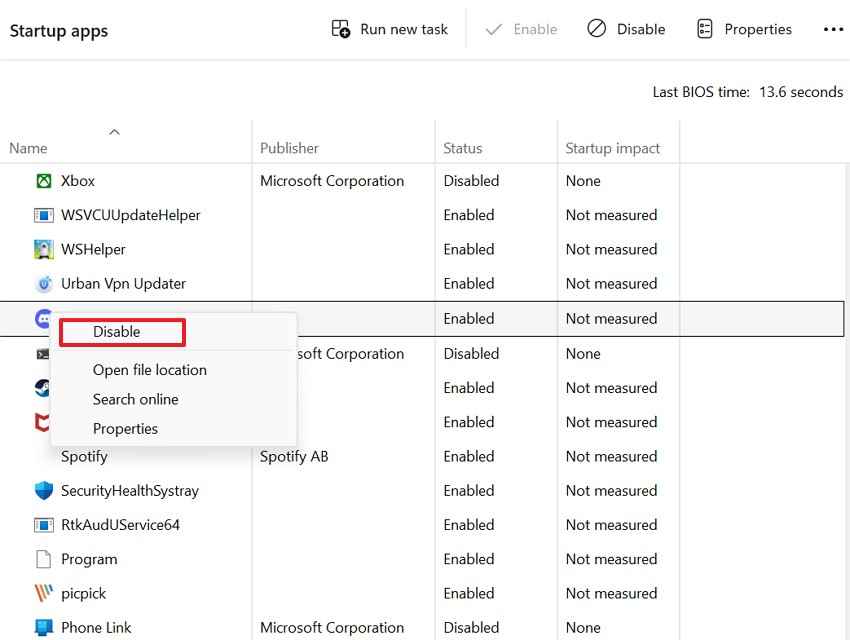Open the three-dot more options menu

[833, 29]
